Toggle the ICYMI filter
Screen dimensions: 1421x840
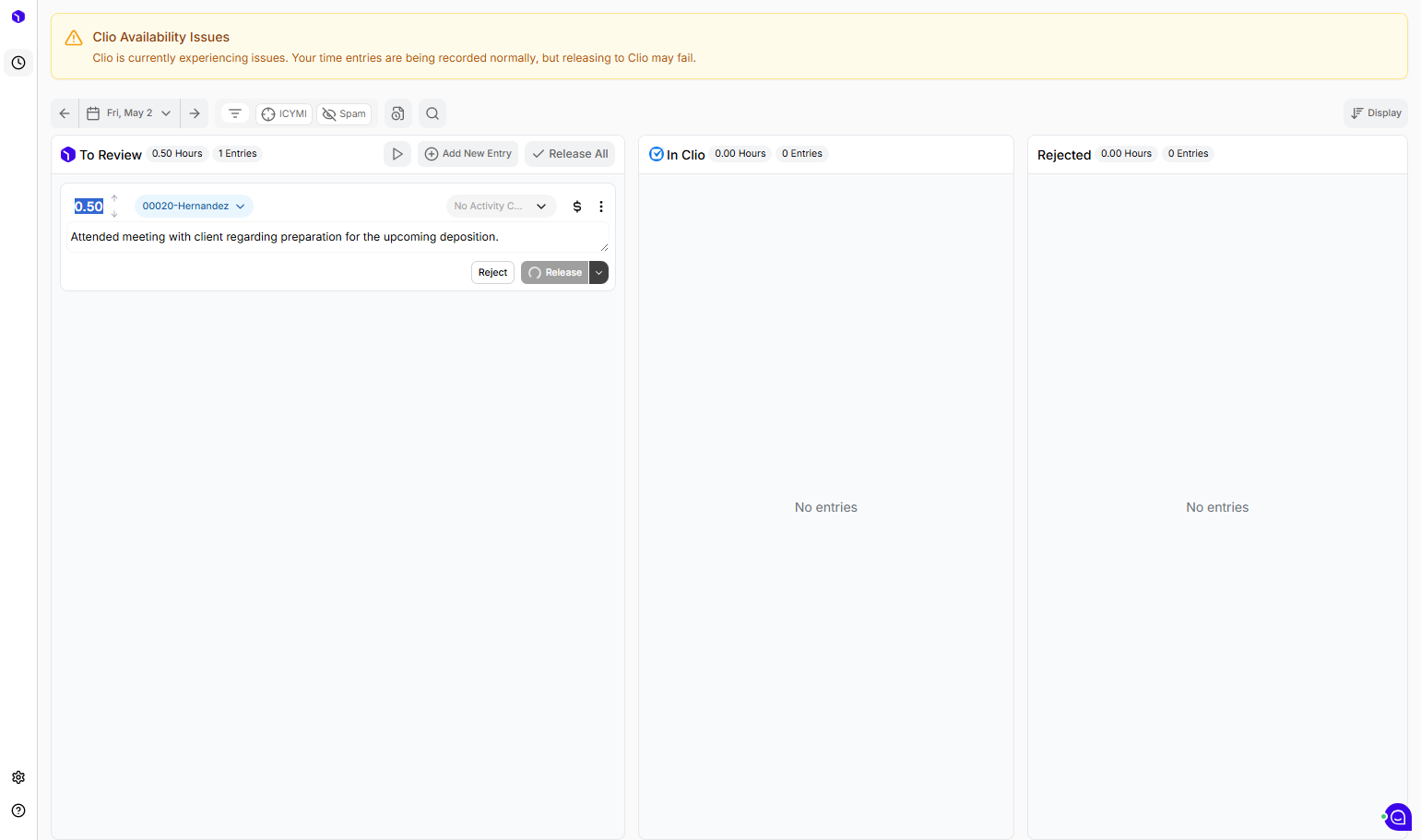pyautogui.click(x=284, y=113)
